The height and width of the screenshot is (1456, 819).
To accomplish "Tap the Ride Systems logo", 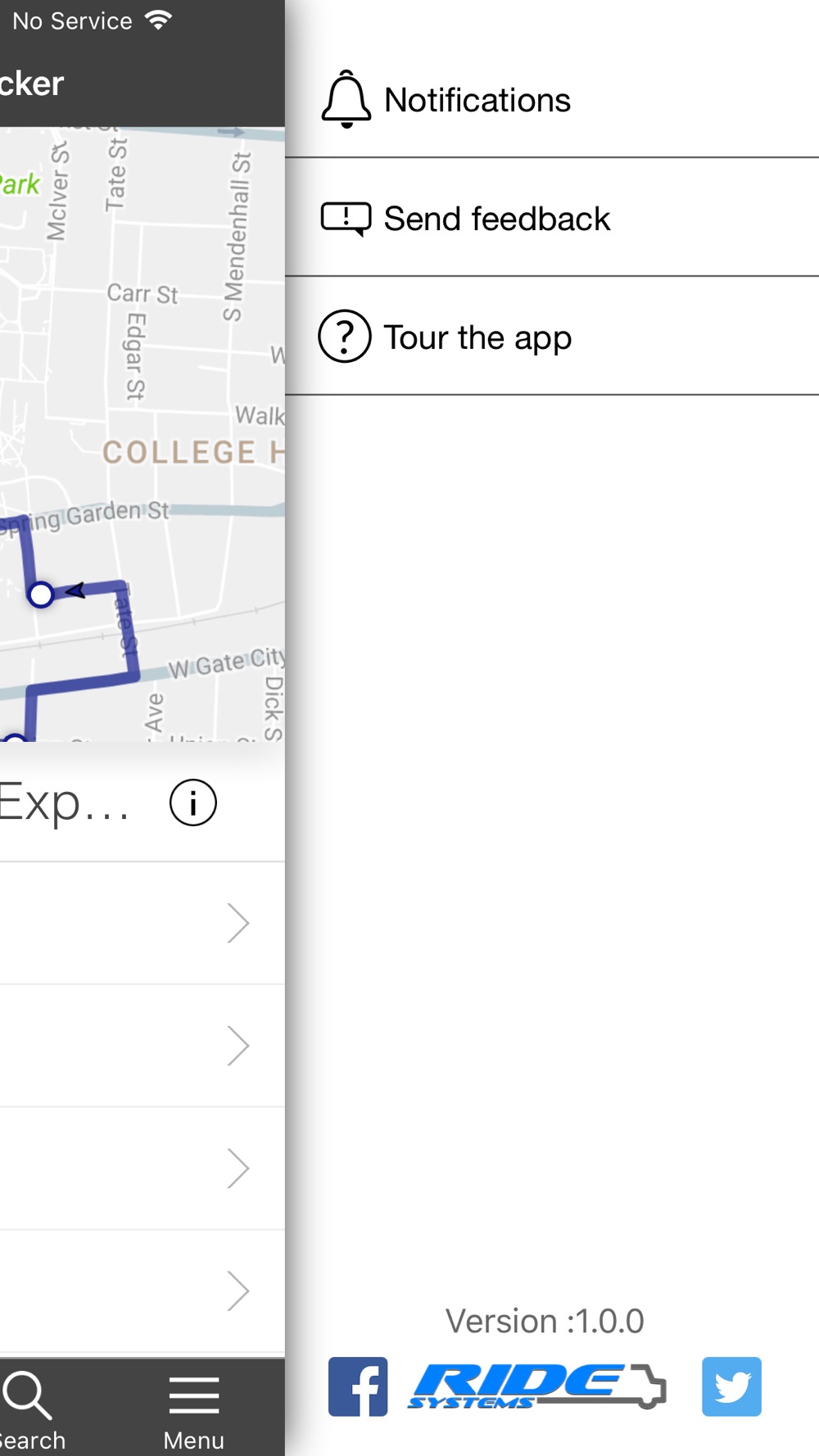I will [537, 1386].
